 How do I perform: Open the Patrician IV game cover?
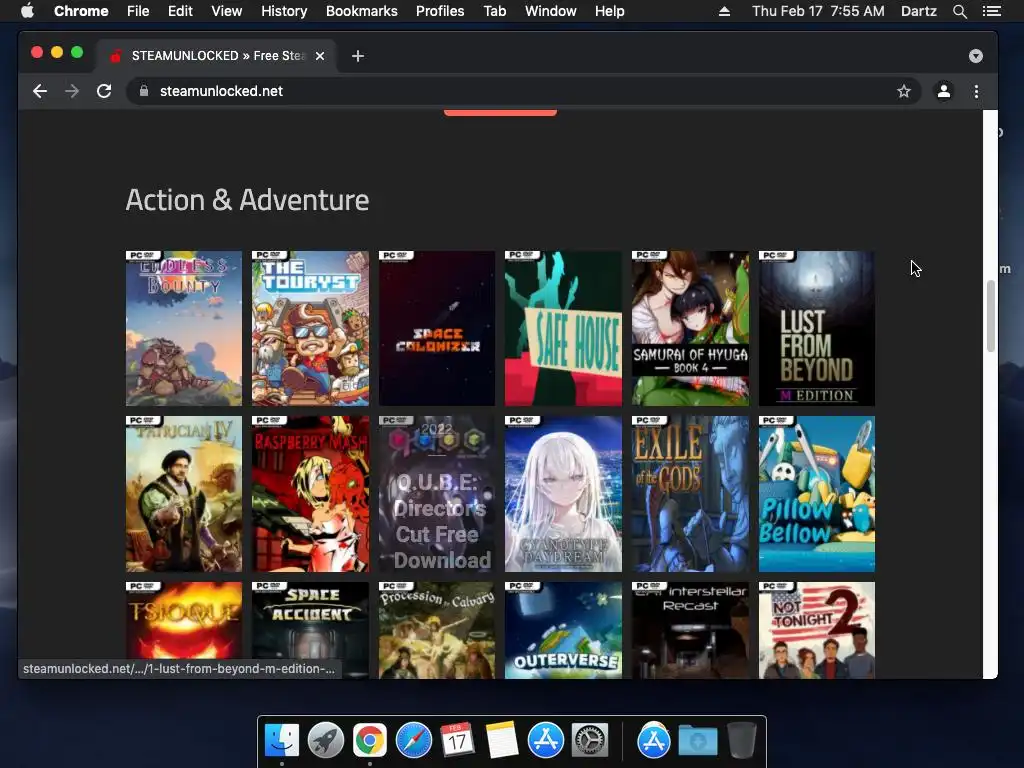tap(184, 494)
